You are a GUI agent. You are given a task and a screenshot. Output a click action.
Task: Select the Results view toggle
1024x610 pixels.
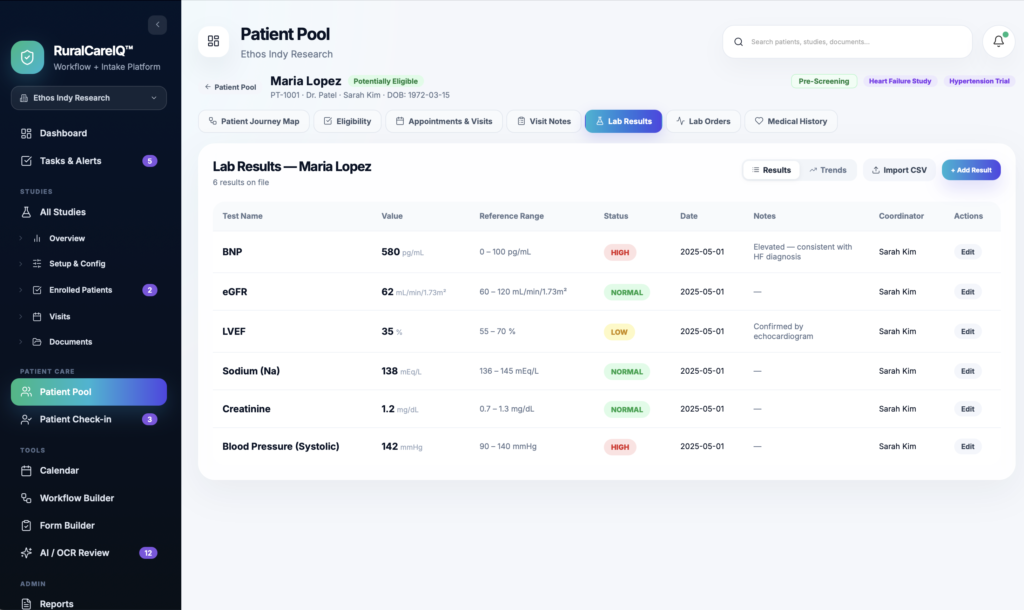pyautogui.click(x=771, y=170)
